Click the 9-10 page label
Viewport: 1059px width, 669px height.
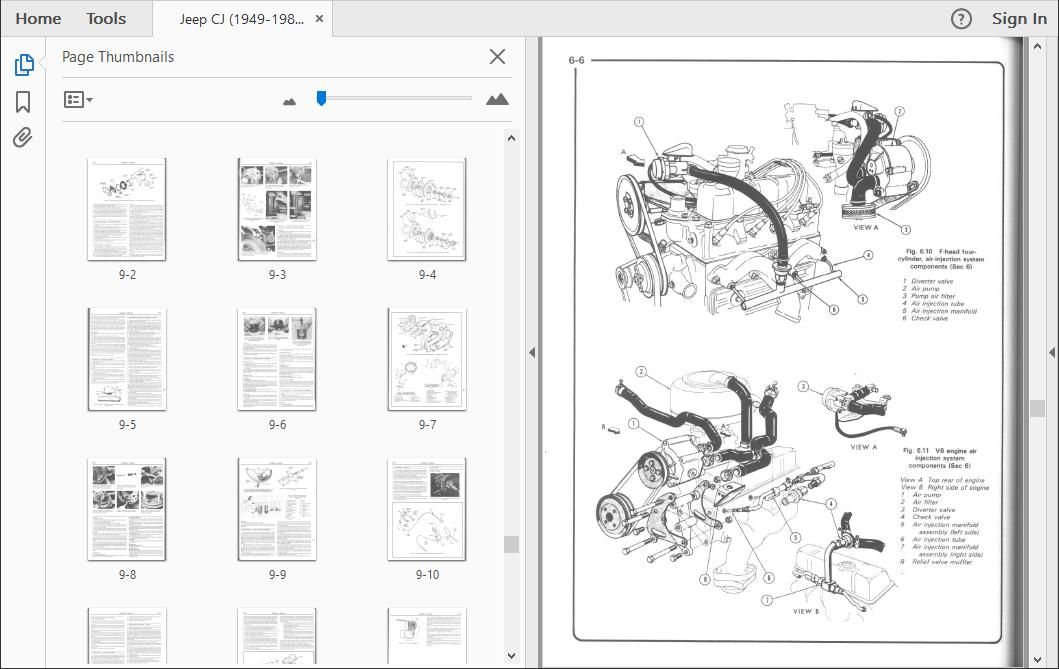click(427, 574)
